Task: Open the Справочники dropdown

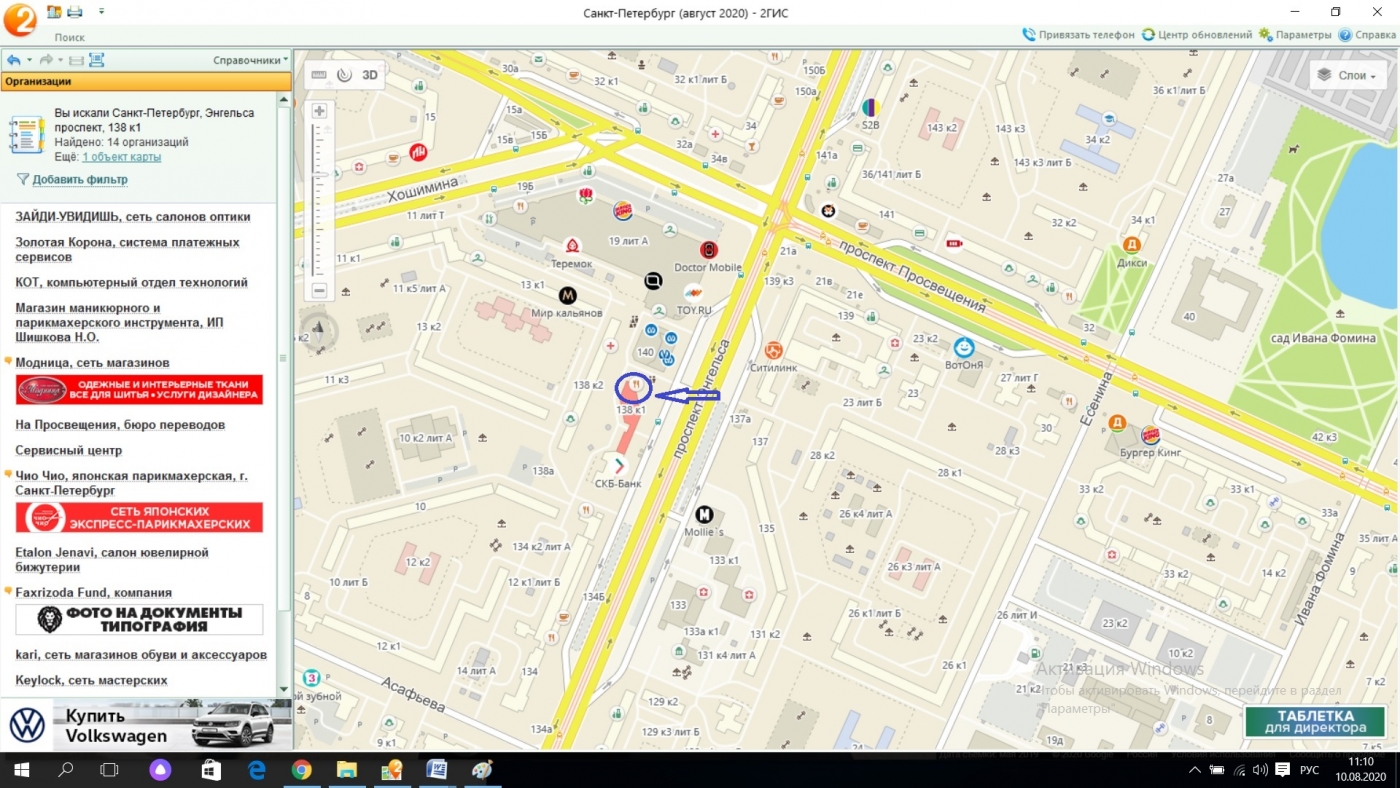Action: pyautogui.click(x=250, y=60)
